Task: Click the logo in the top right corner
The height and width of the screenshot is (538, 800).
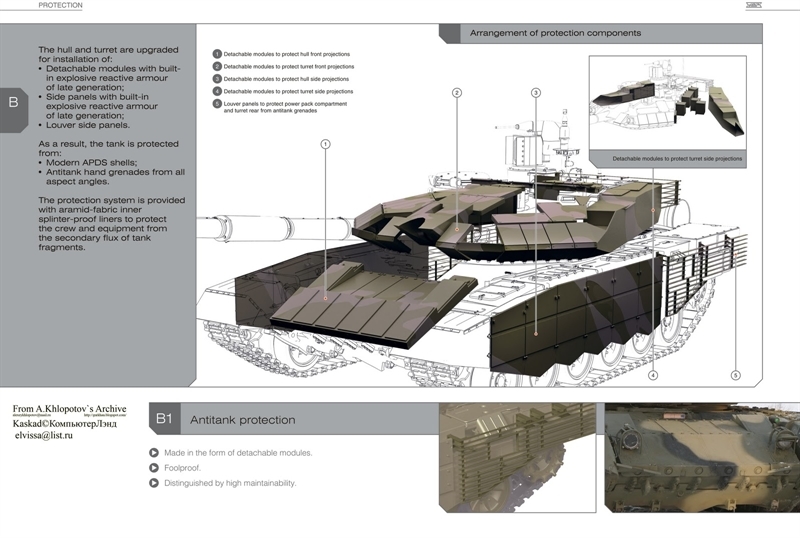Action: point(754,5)
